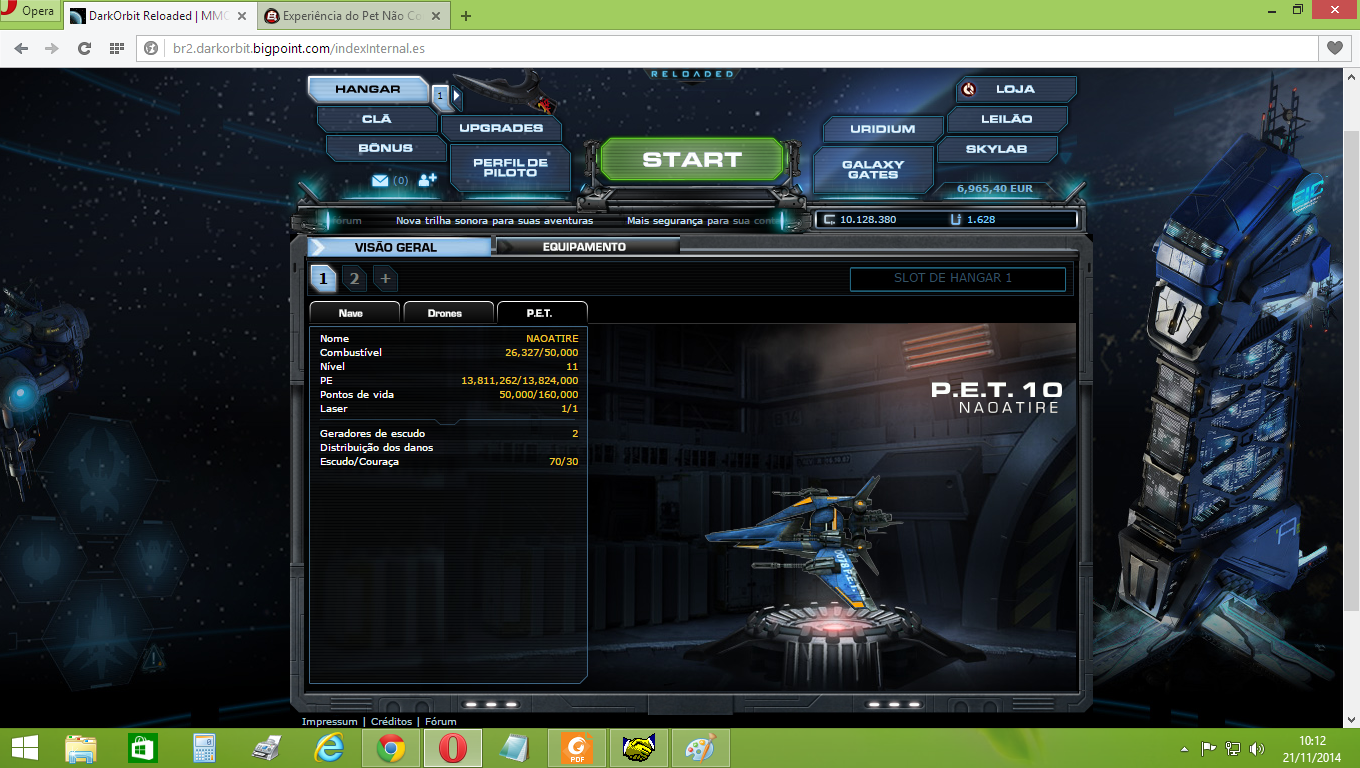Switch to Google Chrome in the taskbar

(391, 748)
